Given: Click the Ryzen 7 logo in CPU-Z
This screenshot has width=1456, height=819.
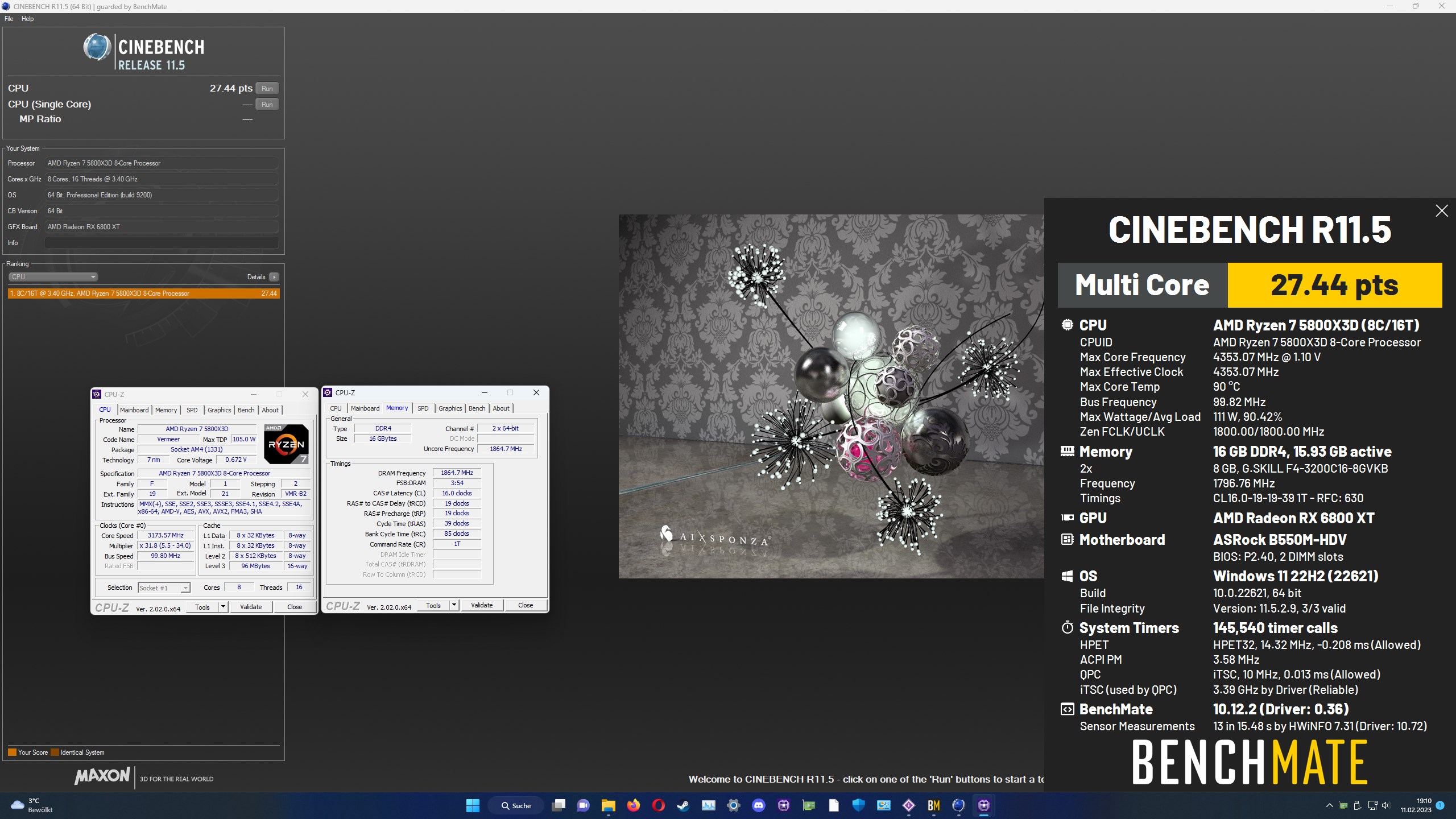Looking at the screenshot, I should pos(286,444).
